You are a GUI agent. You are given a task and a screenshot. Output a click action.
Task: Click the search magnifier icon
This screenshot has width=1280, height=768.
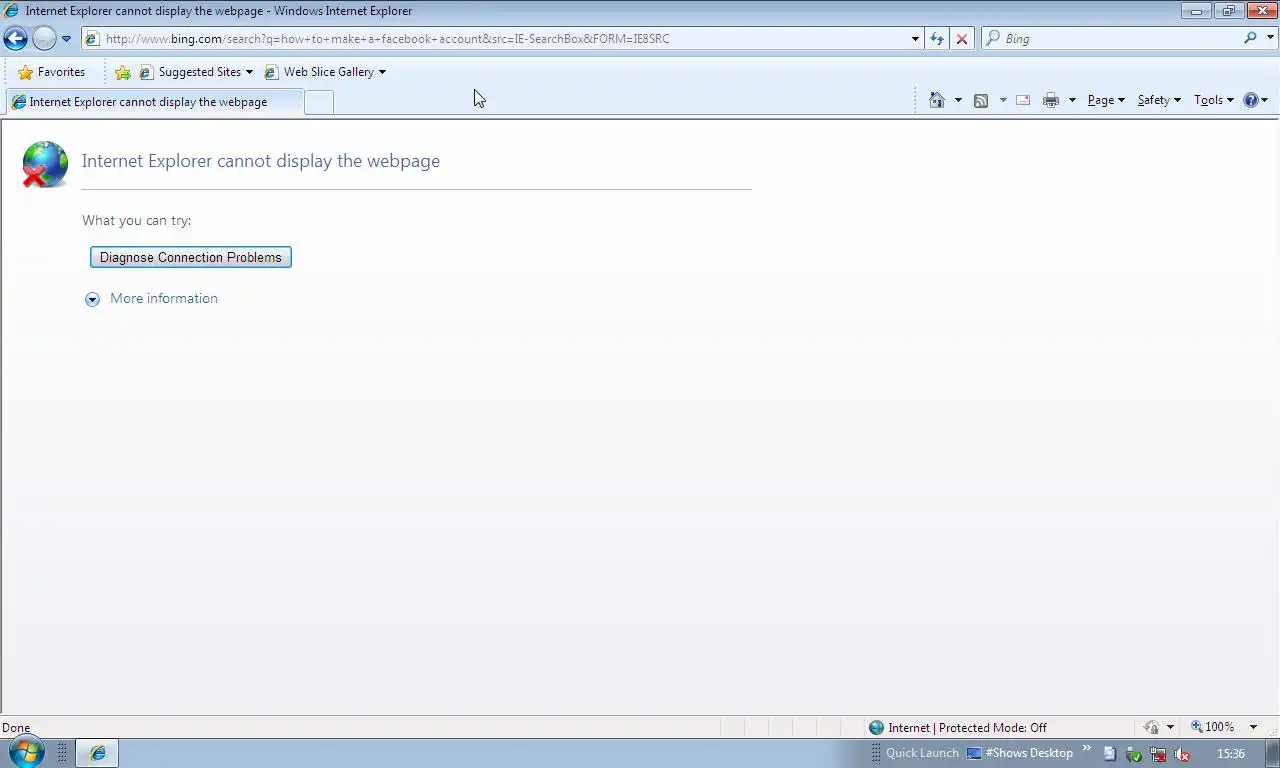pyautogui.click(x=1250, y=38)
